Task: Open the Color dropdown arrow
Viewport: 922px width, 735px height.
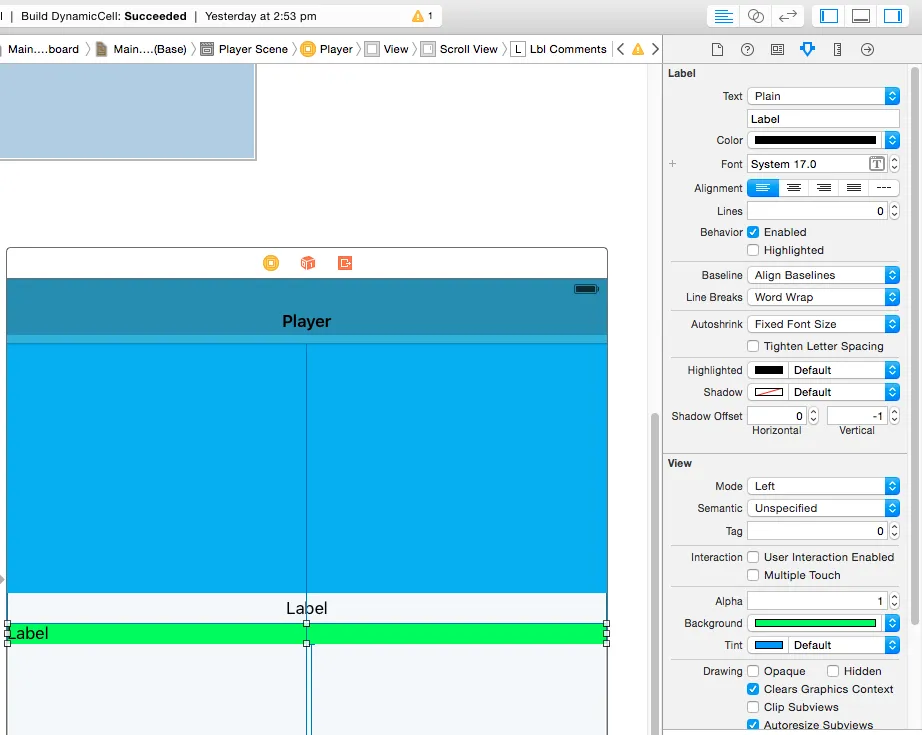Action: coord(892,140)
